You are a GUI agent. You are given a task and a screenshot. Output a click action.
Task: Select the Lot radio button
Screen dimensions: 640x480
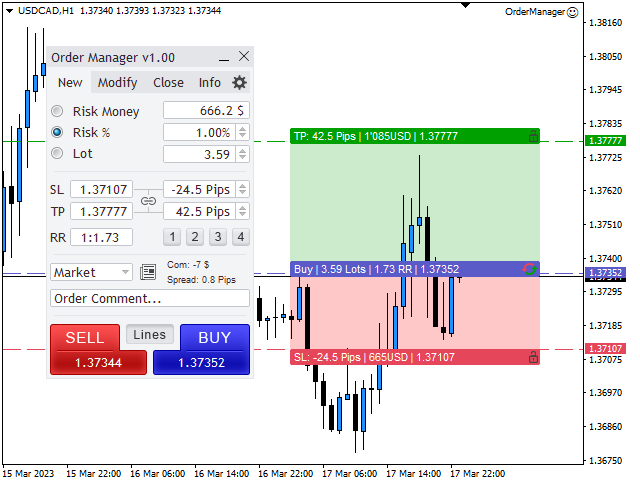(57, 153)
